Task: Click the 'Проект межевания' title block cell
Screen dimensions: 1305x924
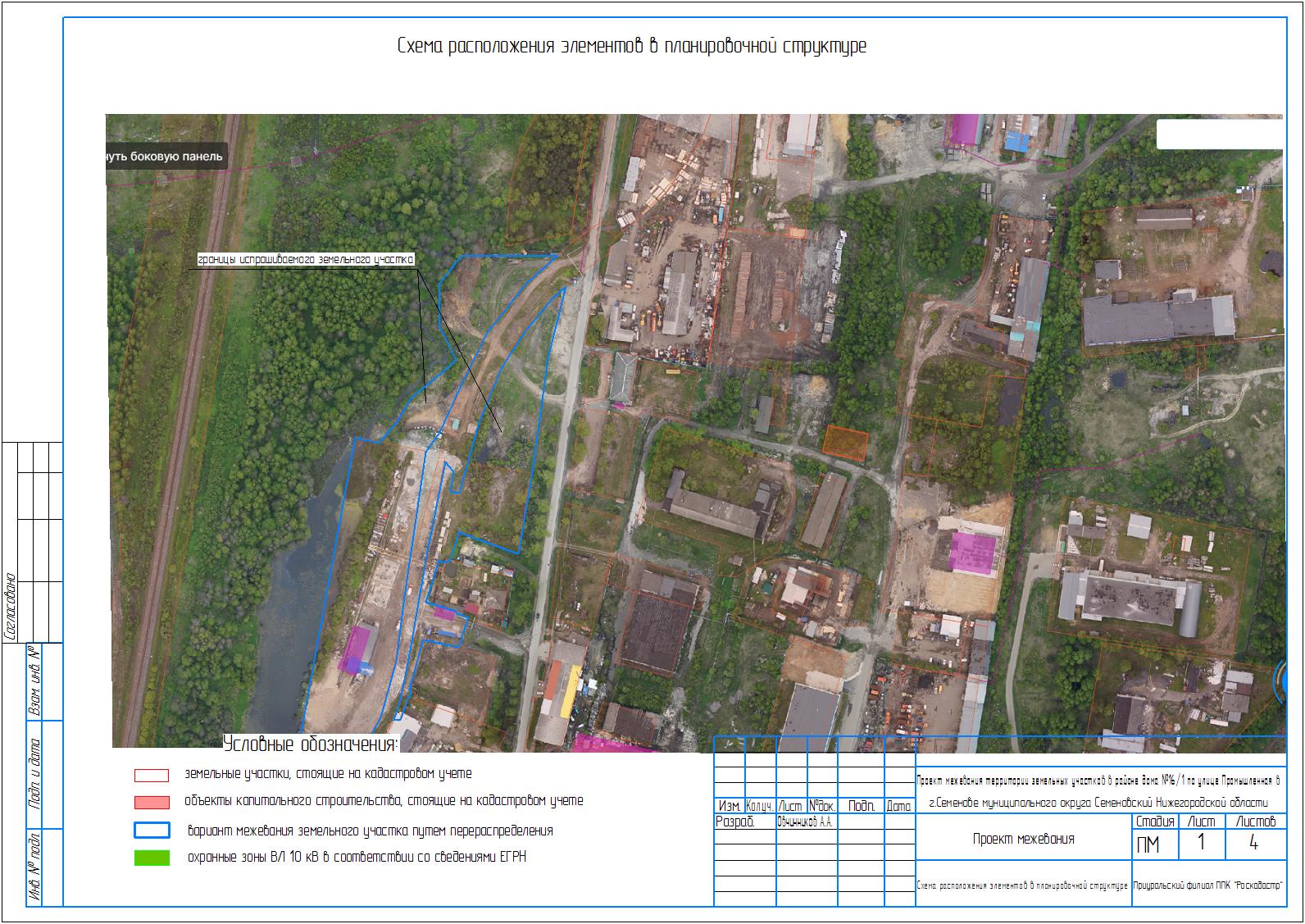Action: pyautogui.click(x=1023, y=839)
